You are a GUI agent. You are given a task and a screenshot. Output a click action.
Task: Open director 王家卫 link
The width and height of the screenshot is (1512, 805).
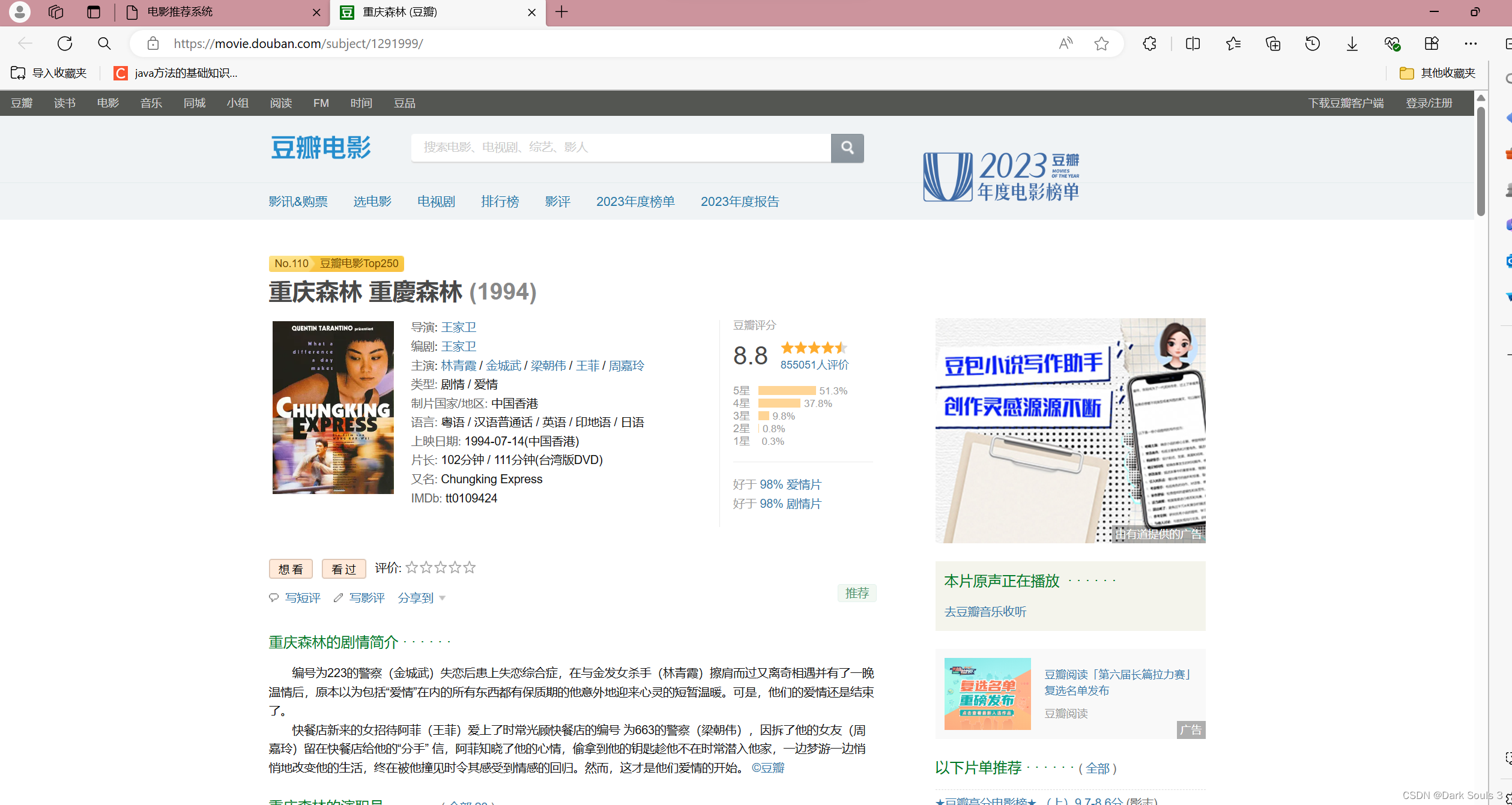coord(458,327)
